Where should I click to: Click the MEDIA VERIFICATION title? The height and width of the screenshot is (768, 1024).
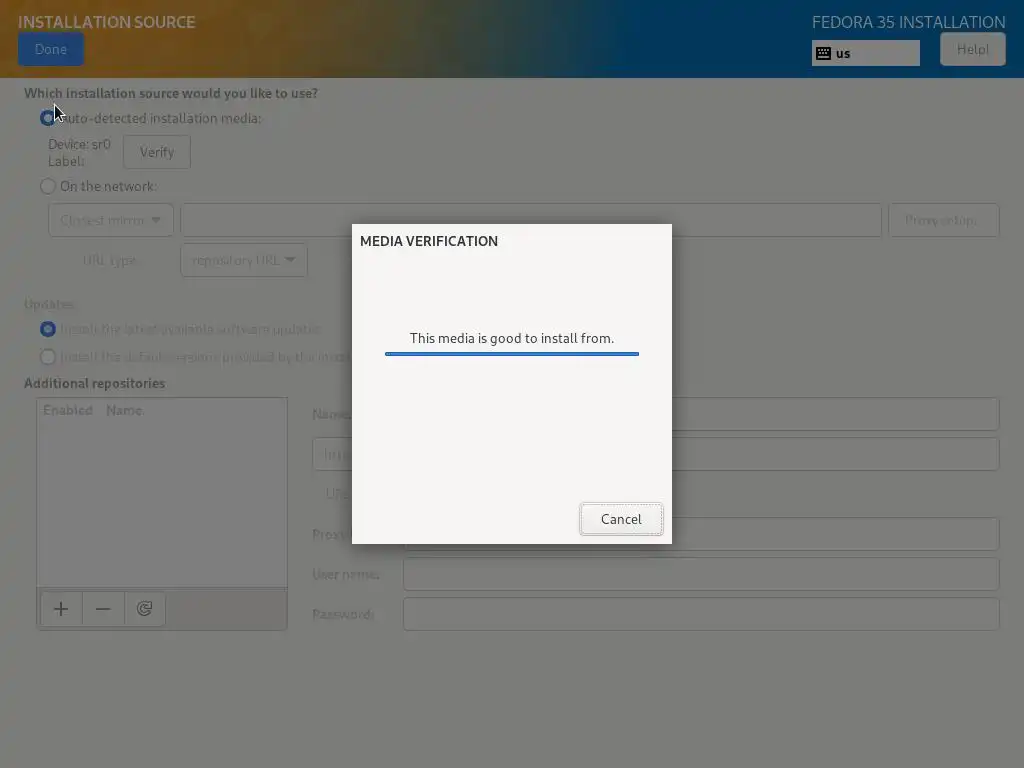click(429, 241)
